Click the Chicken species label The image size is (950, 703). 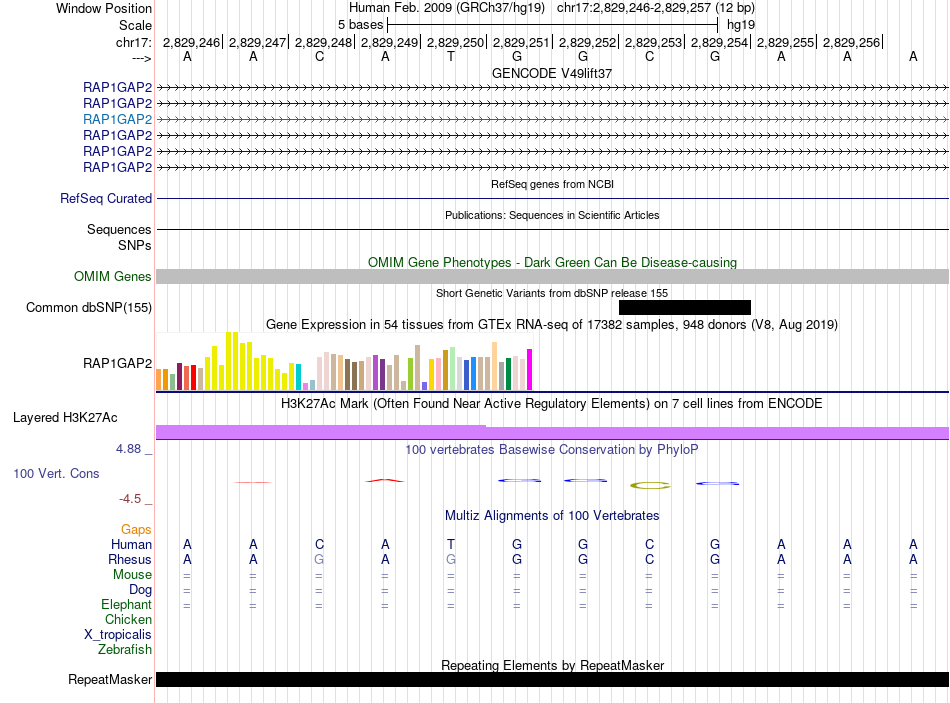point(128,619)
